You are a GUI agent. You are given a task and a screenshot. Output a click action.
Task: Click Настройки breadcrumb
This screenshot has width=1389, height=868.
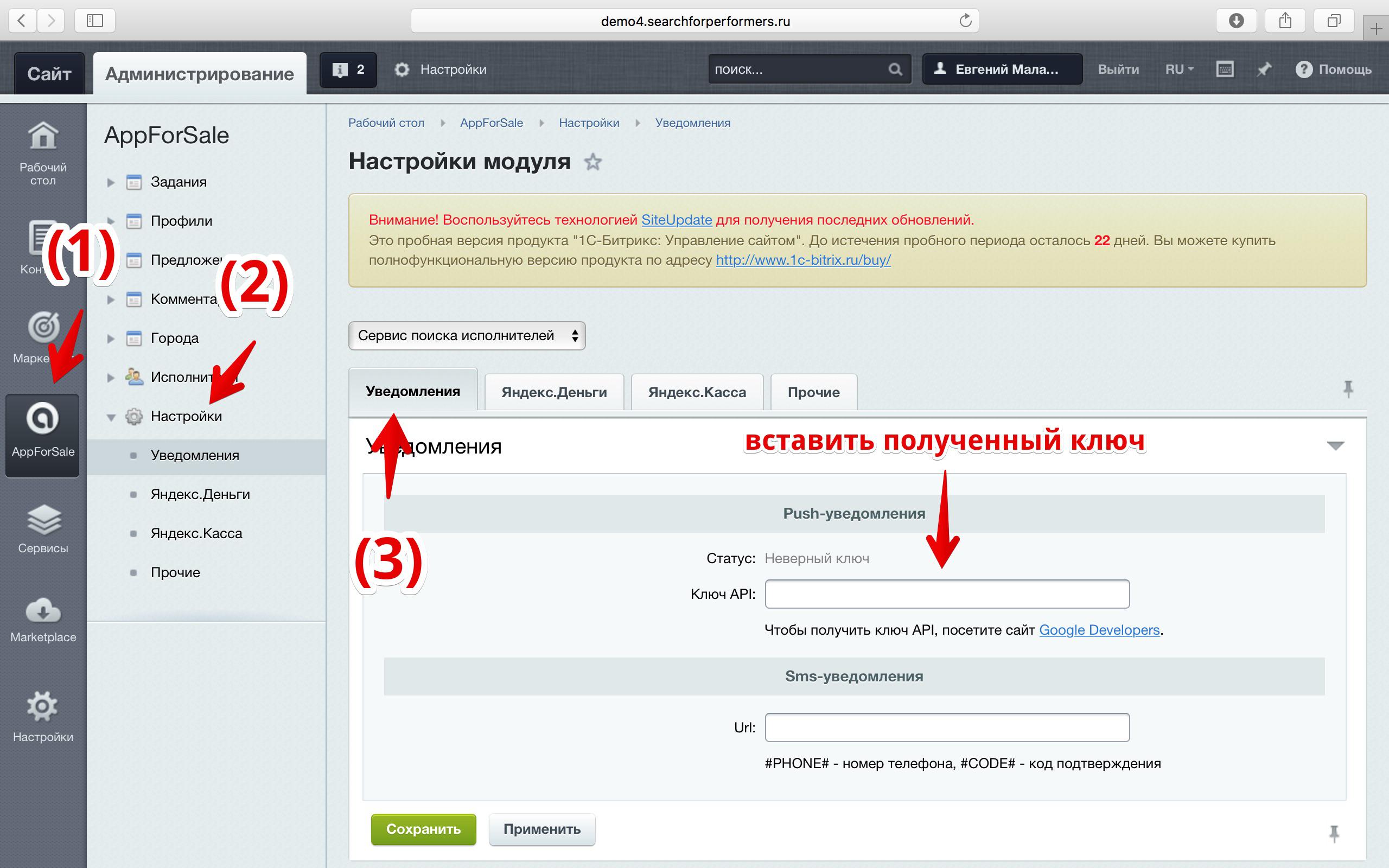(589, 123)
